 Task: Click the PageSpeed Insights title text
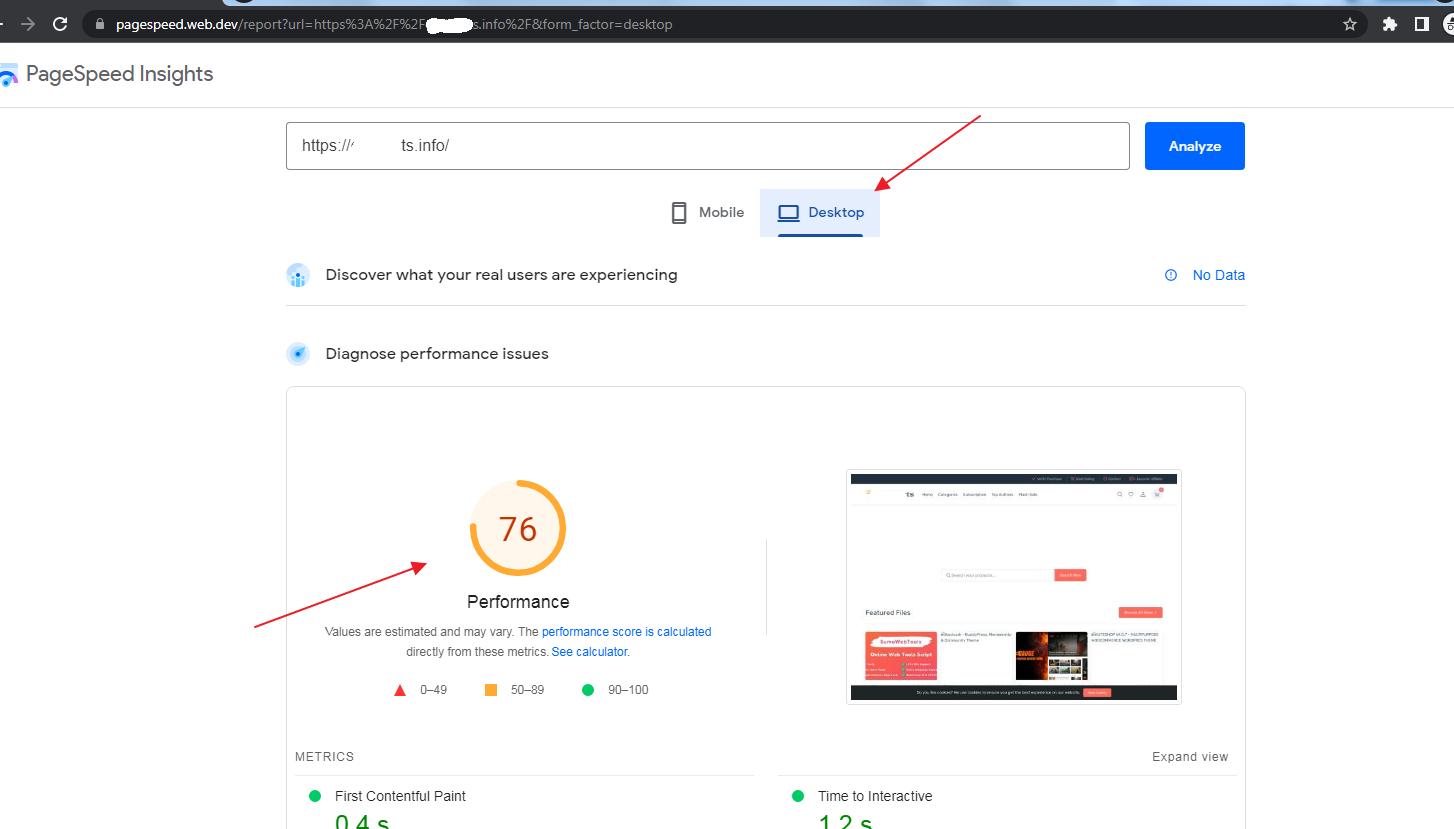(x=120, y=74)
